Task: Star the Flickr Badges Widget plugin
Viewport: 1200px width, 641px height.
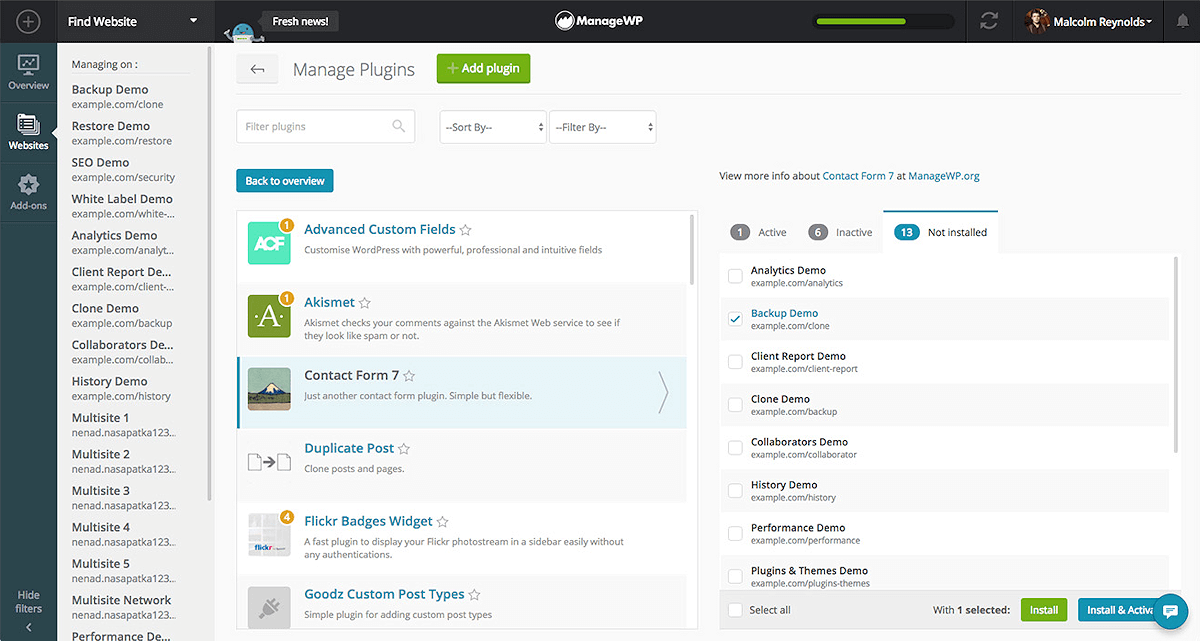Action: click(443, 522)
